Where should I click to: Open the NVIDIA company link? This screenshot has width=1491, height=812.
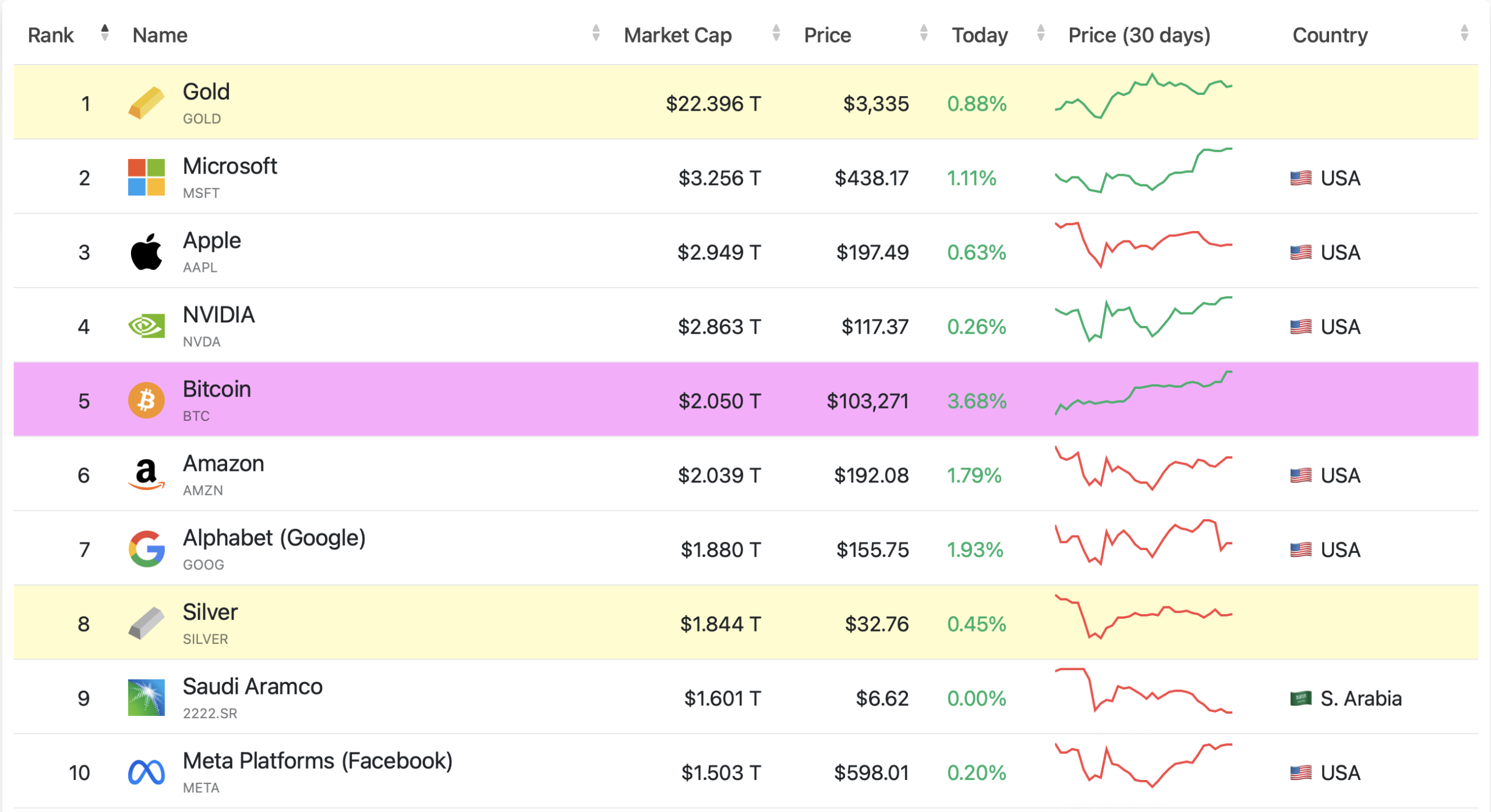click(x=219, y=314)
